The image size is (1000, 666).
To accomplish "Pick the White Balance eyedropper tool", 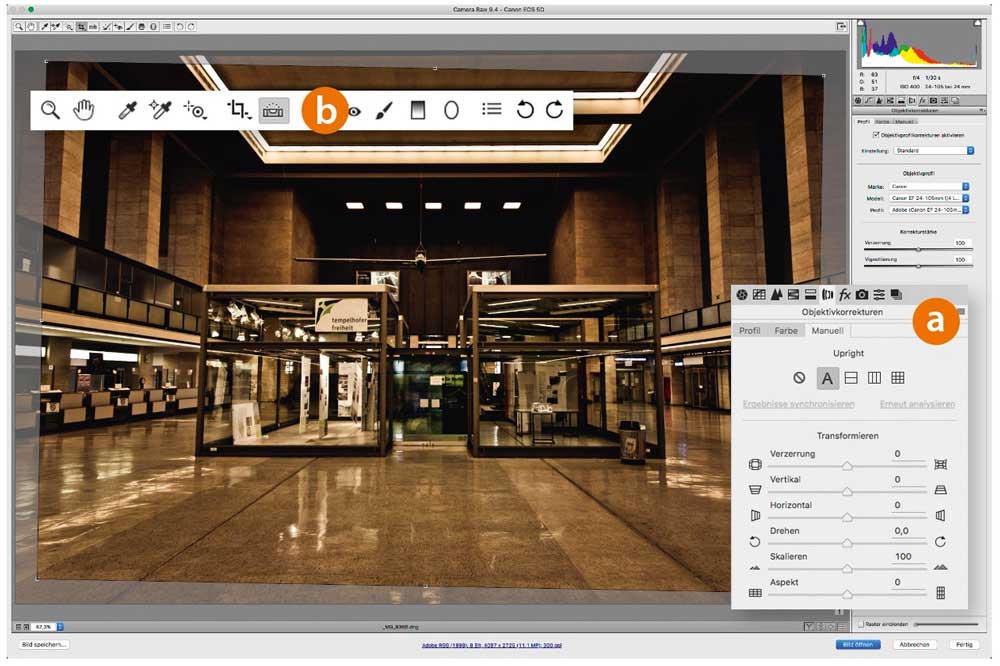I will (x=127, y=110).
